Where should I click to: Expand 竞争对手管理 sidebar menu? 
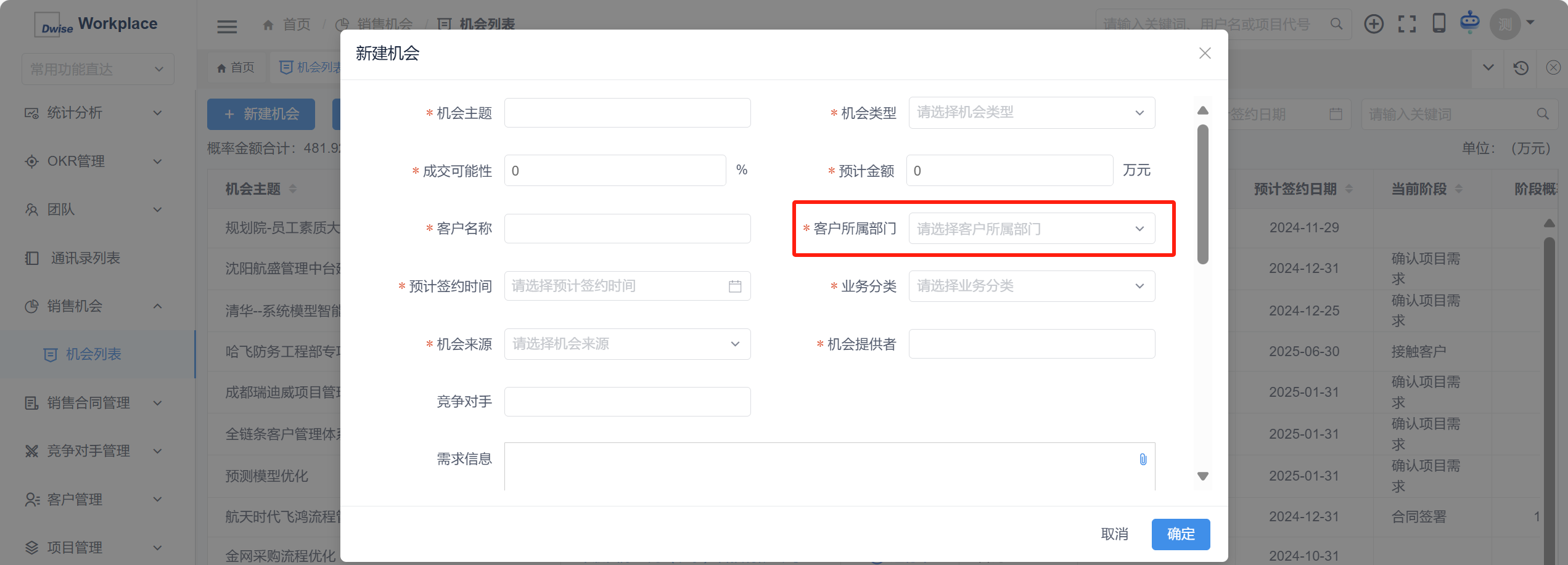click(97, 451)
